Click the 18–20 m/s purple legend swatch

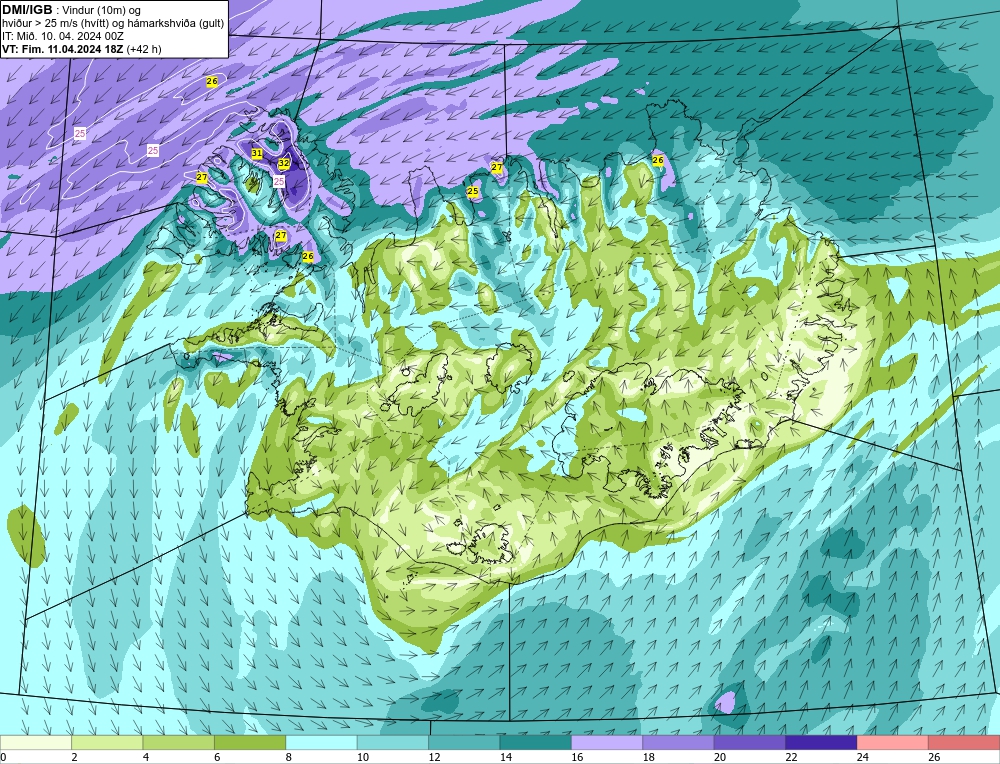coord(679,742)
